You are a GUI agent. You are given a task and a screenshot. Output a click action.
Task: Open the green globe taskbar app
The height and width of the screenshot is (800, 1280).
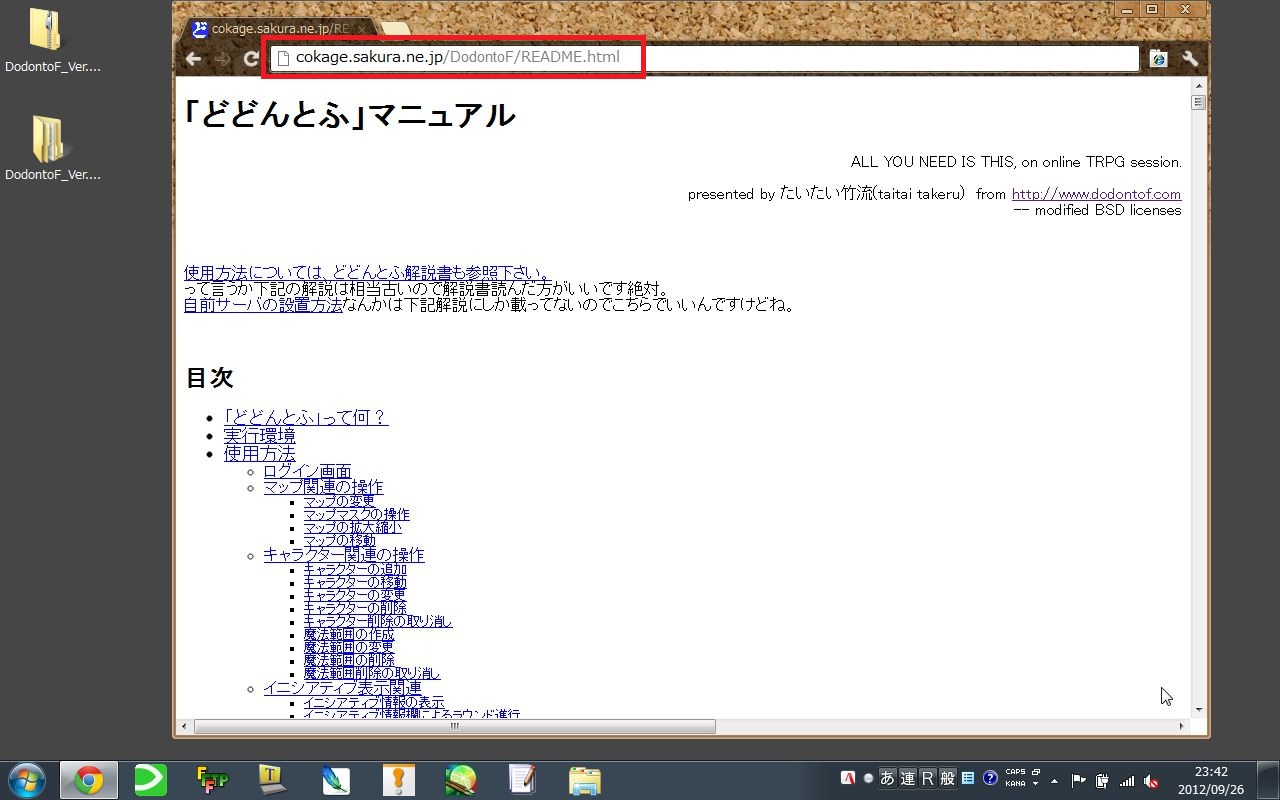tap(460, 780)
